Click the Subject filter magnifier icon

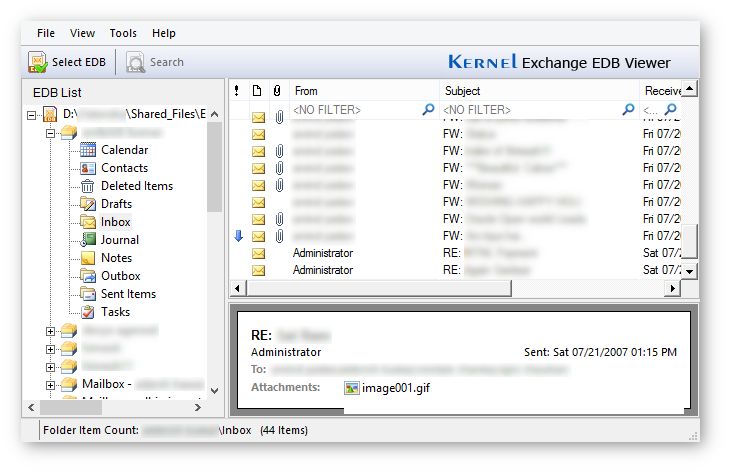pyautogui.click(x=628, y=110)
